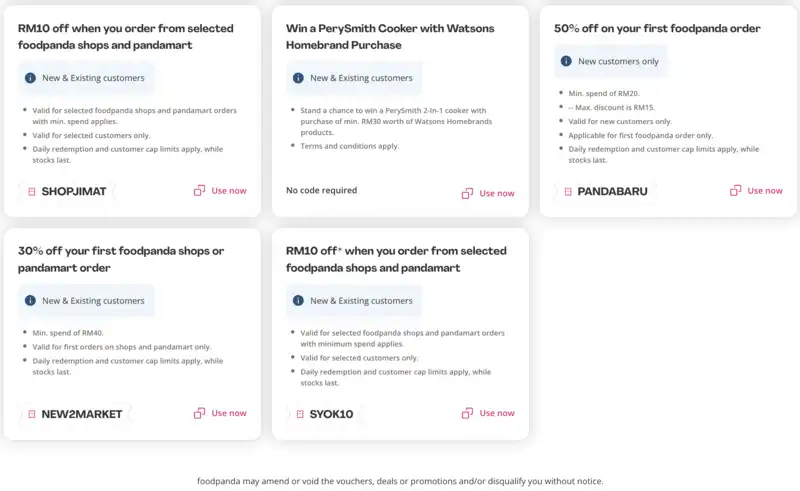
Task: Click the copy icon beside NEW2MARKET Use now
Action: pos(200,413)
